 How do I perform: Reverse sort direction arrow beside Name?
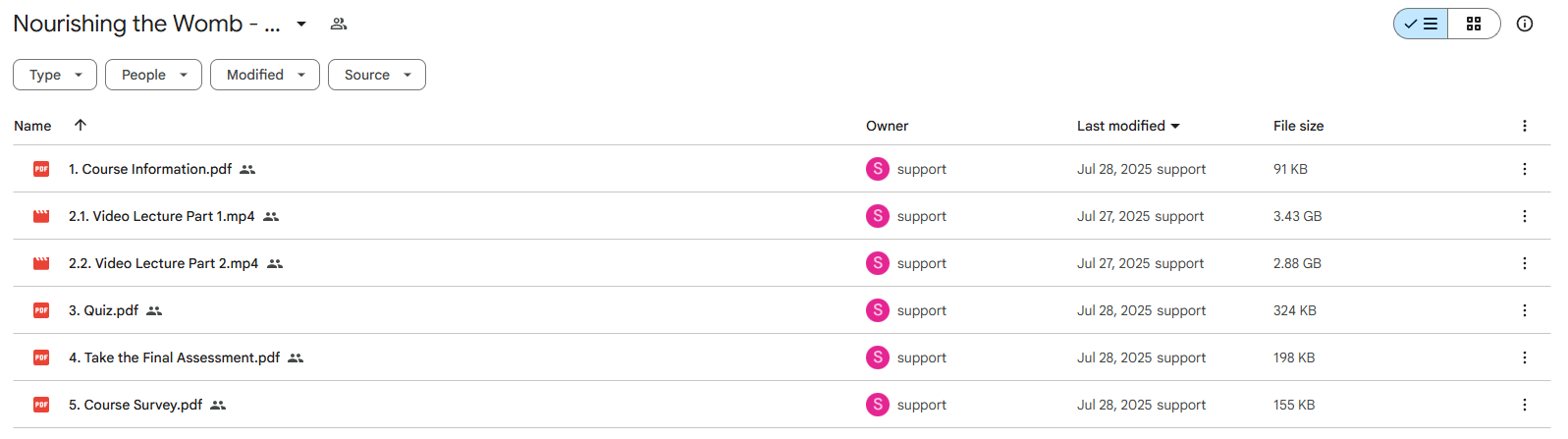(81, 125)
